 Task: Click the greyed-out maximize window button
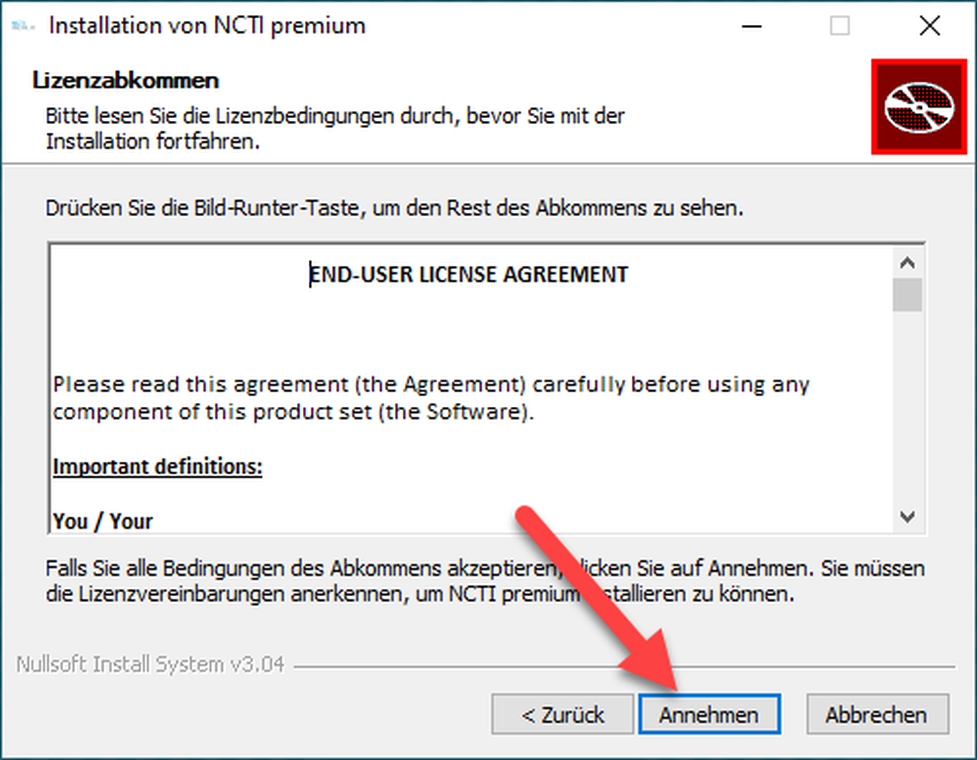coord(840,26)
